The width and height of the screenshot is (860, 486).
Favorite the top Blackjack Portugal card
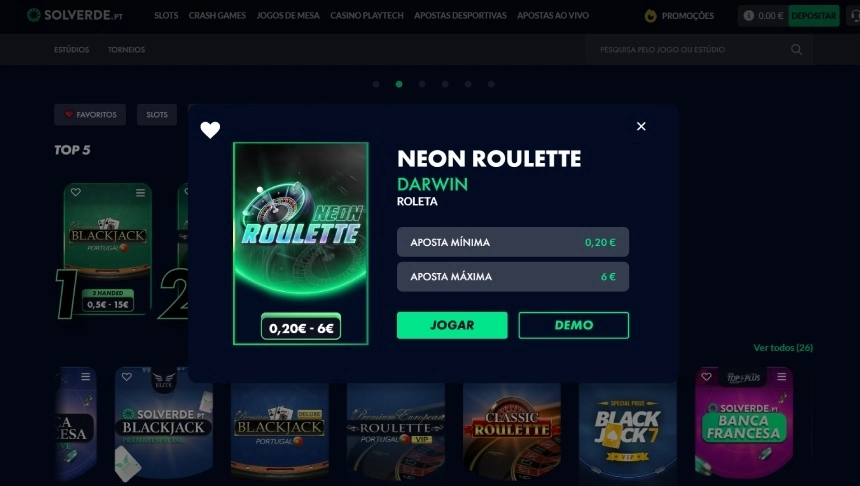click(76, 192)
